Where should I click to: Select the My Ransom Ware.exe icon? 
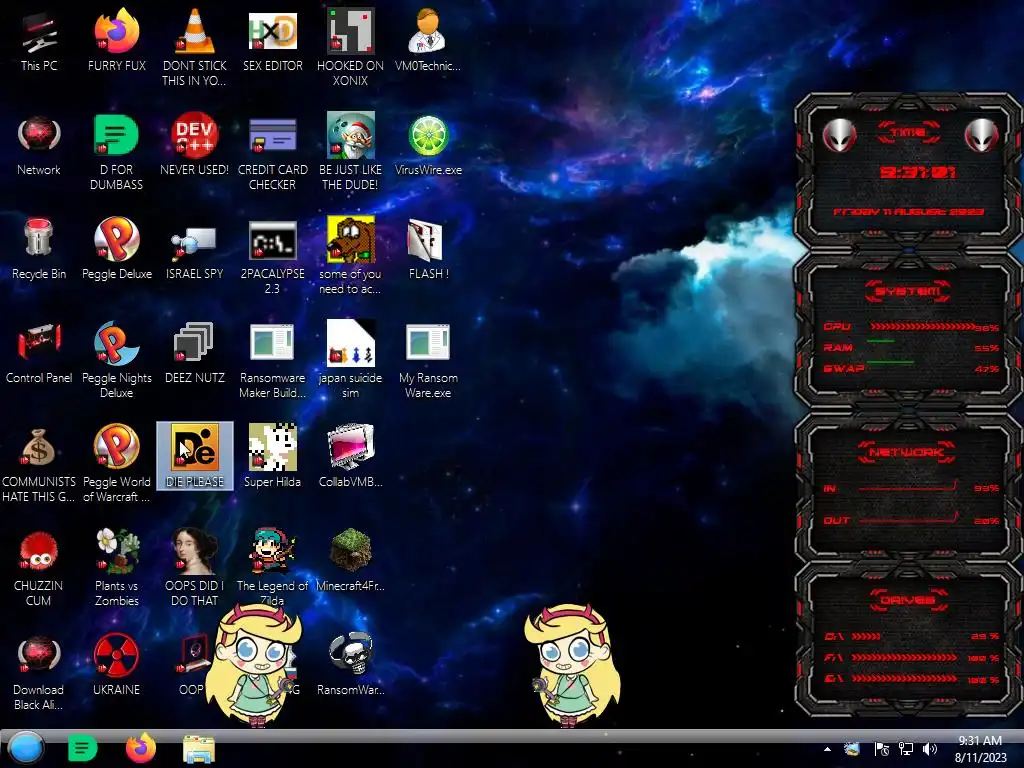(x=428, y=342)
